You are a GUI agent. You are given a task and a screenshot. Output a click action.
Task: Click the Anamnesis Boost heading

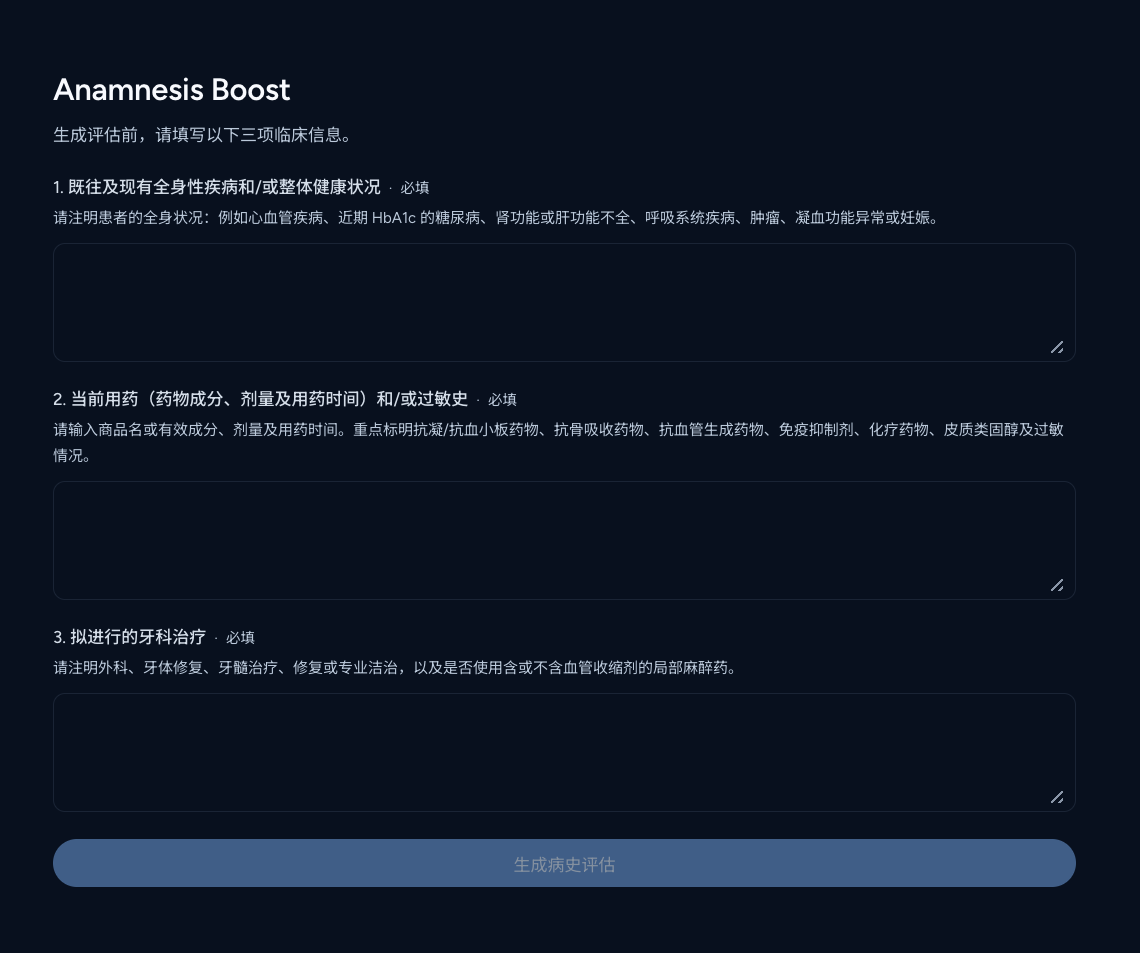pos(172,89)
